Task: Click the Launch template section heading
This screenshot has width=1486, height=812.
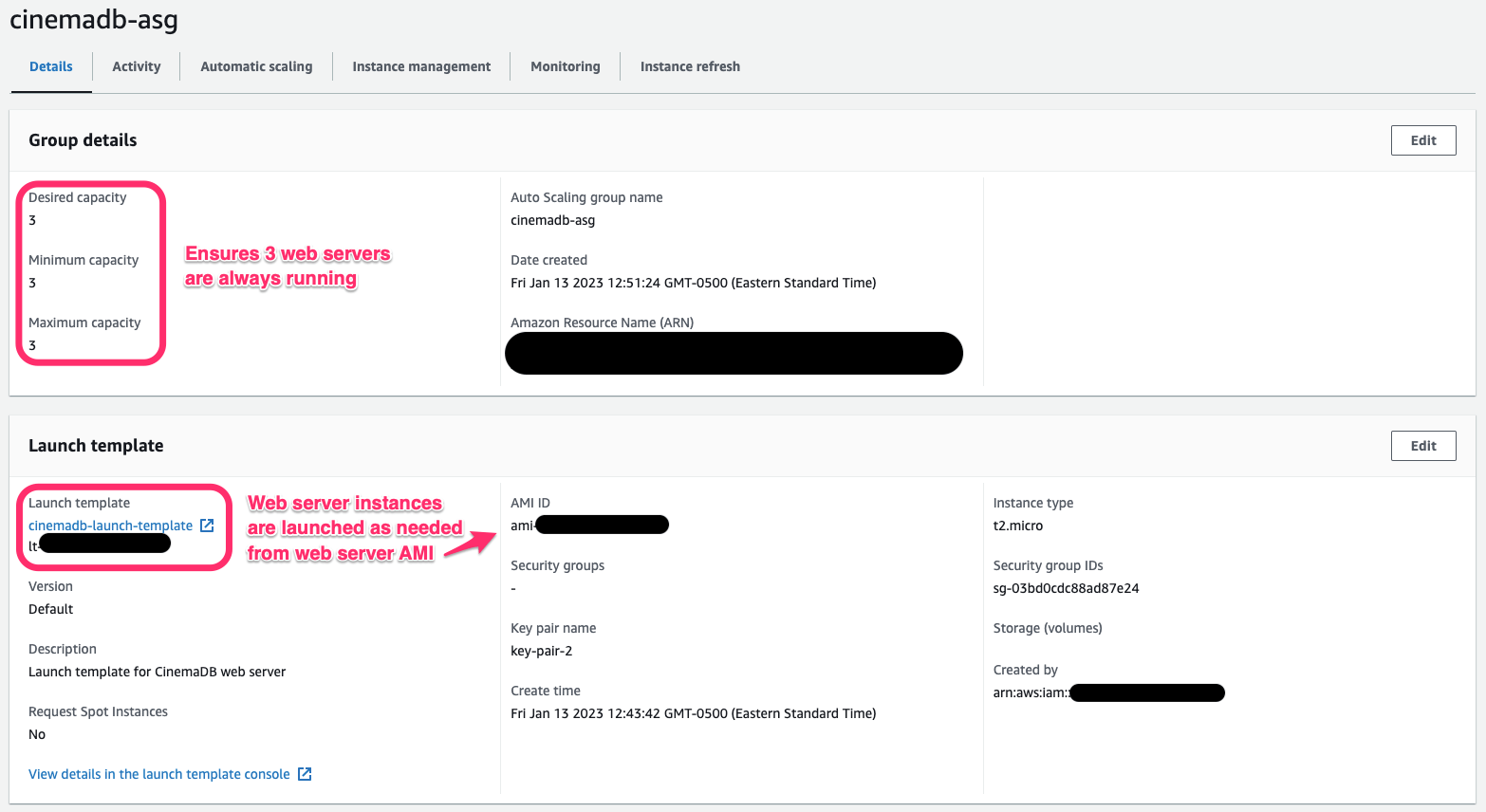Action: tap(96, 446)
